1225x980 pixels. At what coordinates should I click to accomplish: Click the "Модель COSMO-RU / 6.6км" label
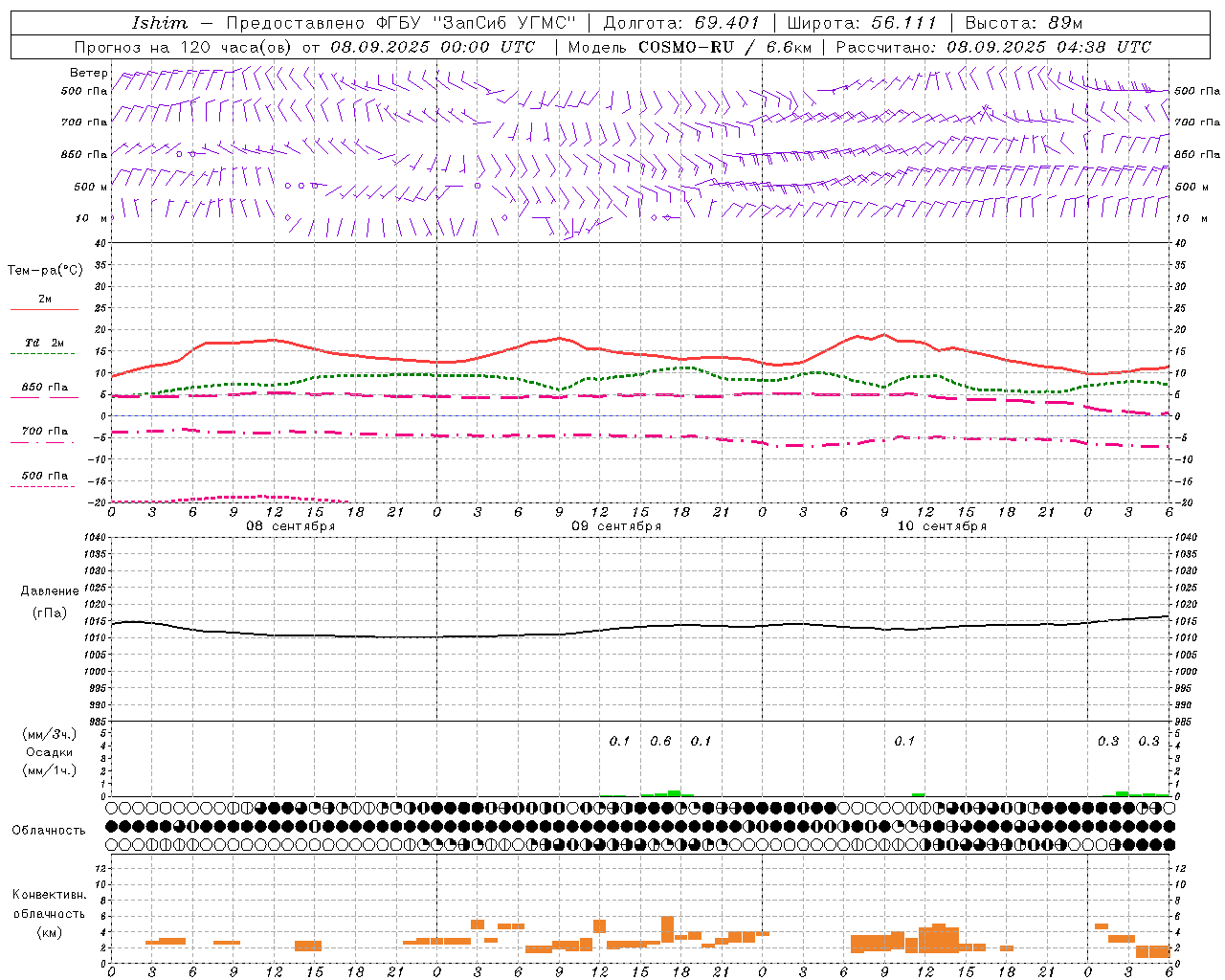coord(690,47)
